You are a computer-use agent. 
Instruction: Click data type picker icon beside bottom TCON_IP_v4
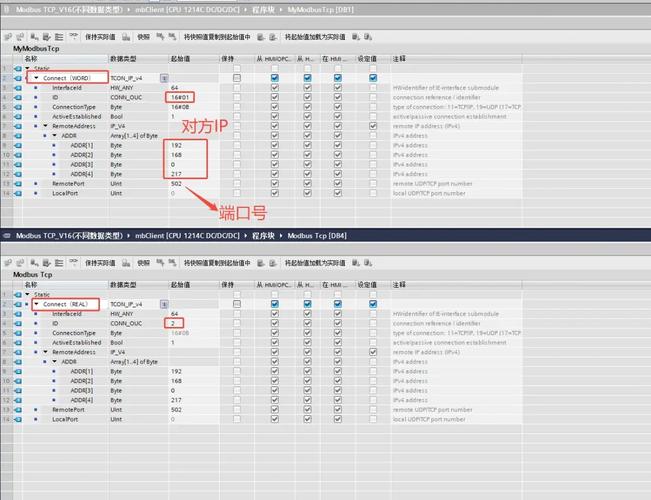coord(163,304)
